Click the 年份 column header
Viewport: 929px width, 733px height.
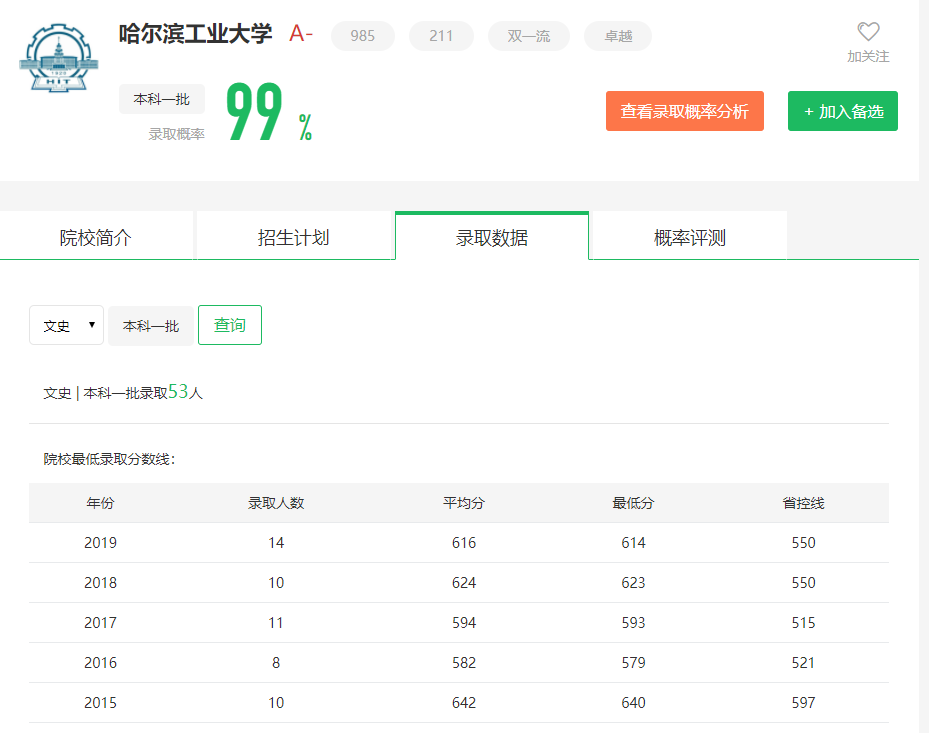[x=100, y=503]
